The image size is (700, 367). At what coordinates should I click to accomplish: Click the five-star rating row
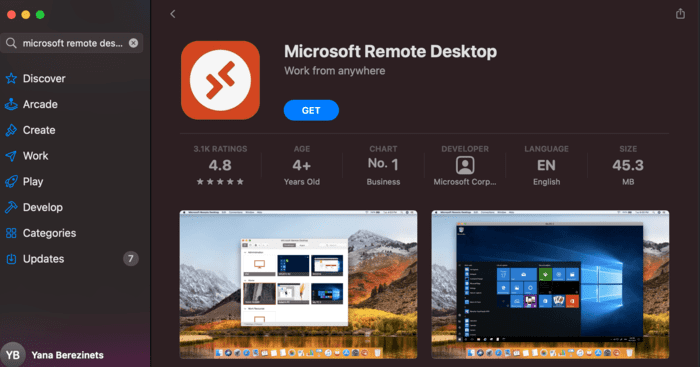click(220, 182)
